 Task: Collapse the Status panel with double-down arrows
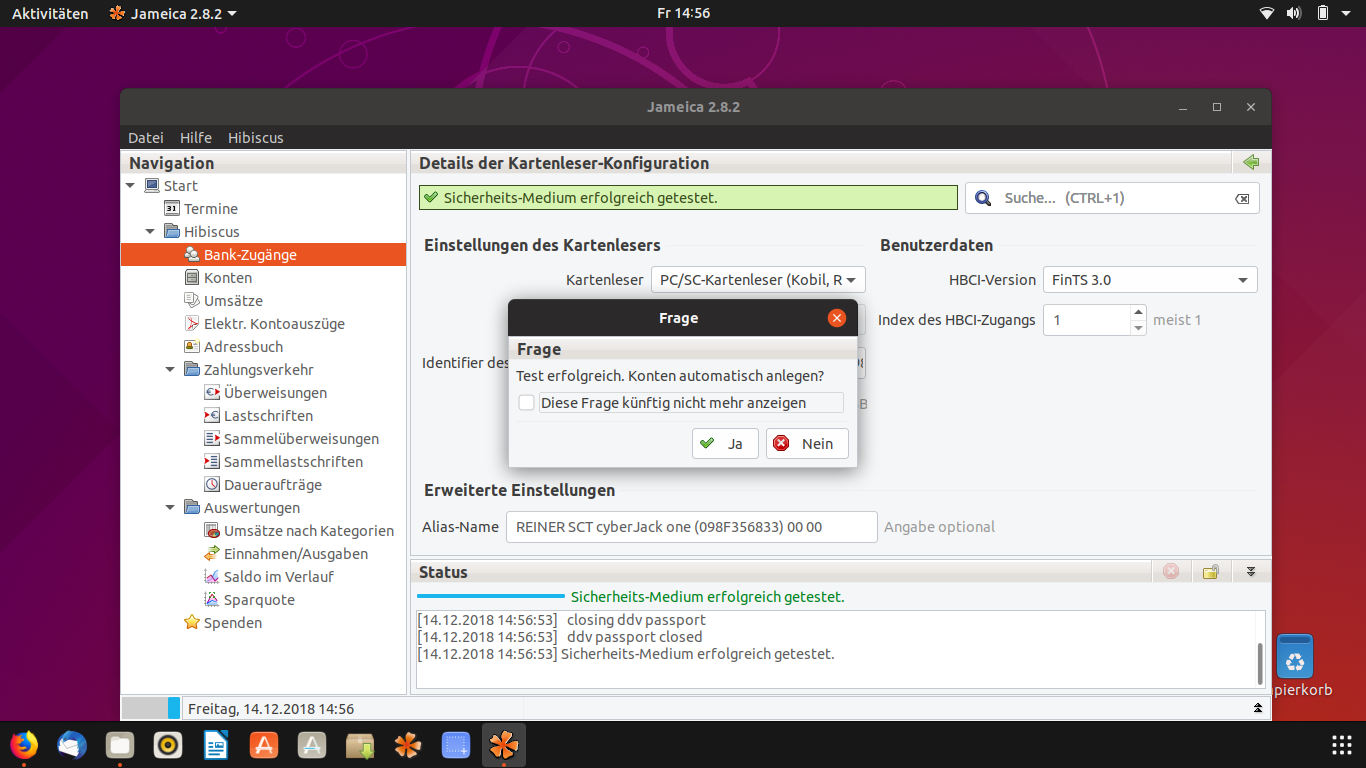(1250, 572)
